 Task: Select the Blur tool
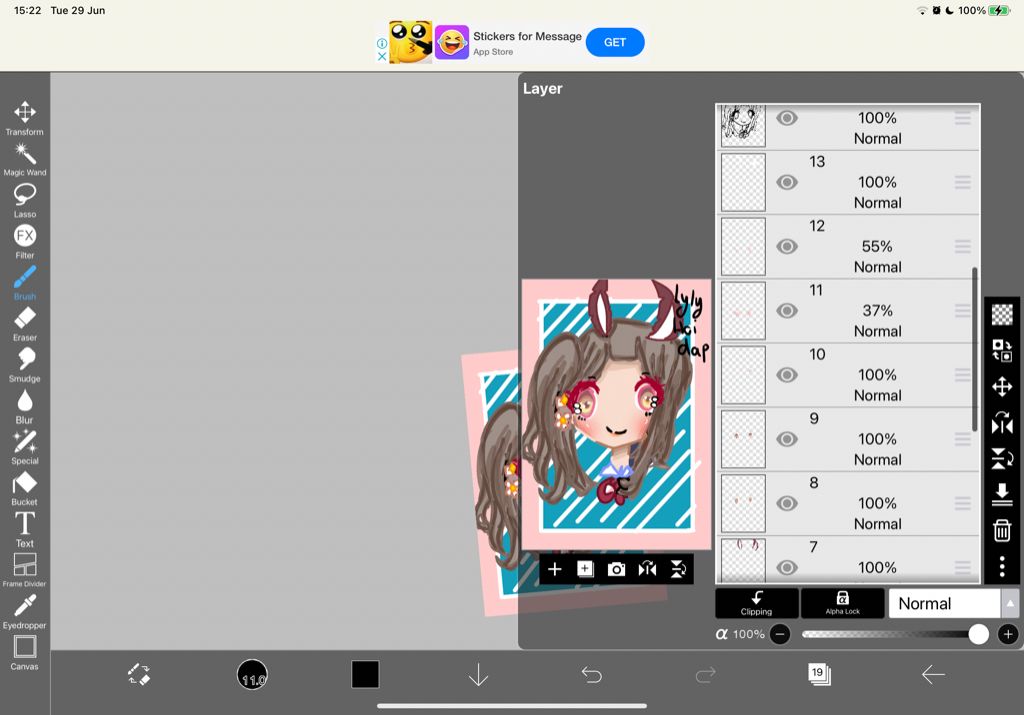point(25,406)
